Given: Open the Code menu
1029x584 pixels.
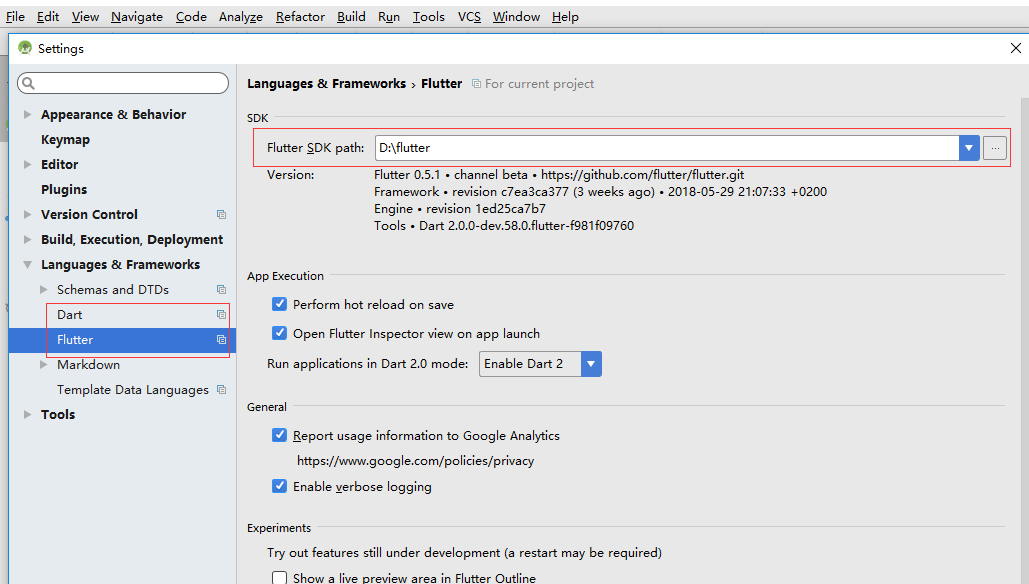Looking at the screenshot, I should point(191,16).
